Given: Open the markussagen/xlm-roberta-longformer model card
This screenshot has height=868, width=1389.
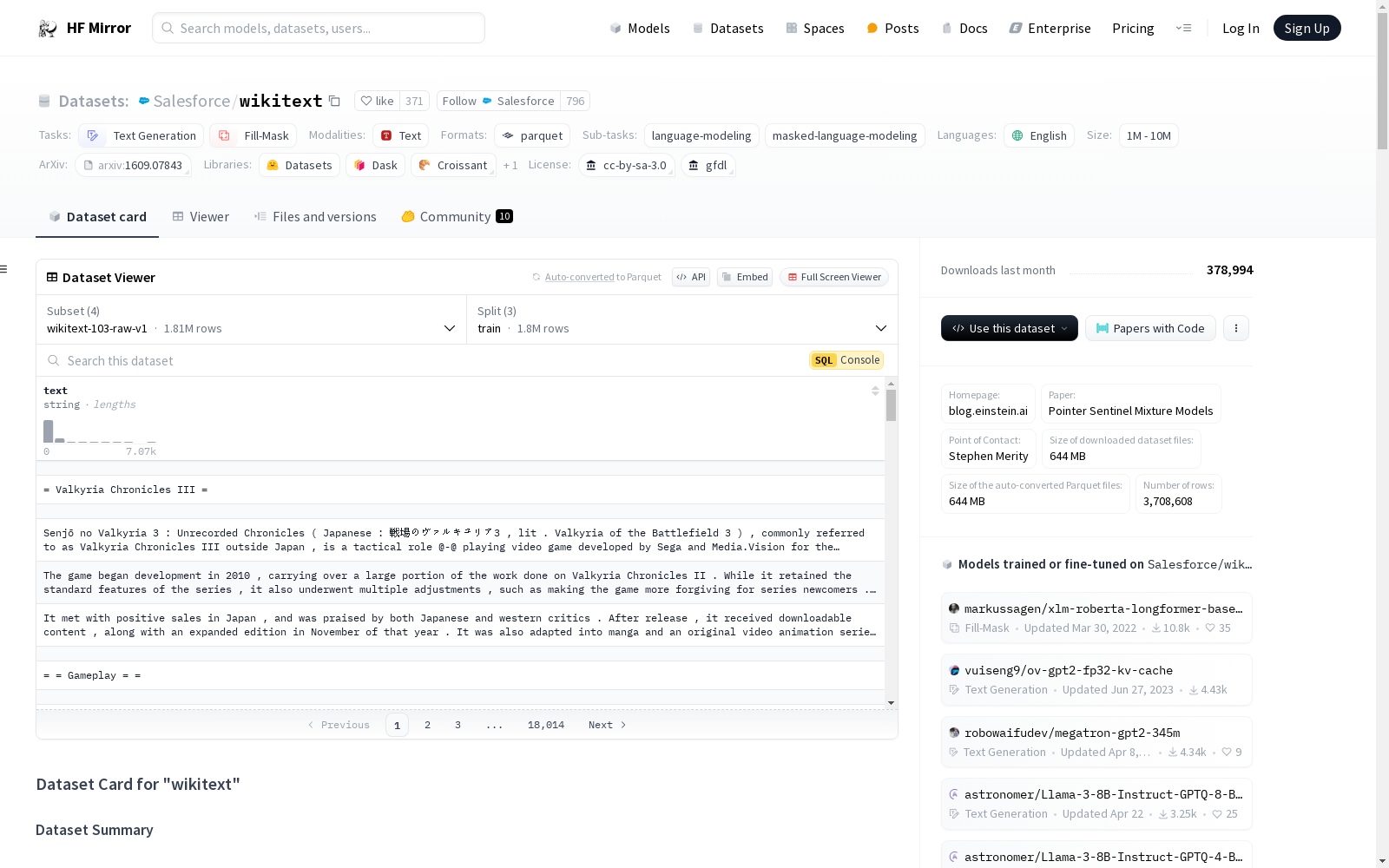Looking at the screenshot, I should 1096,618.
